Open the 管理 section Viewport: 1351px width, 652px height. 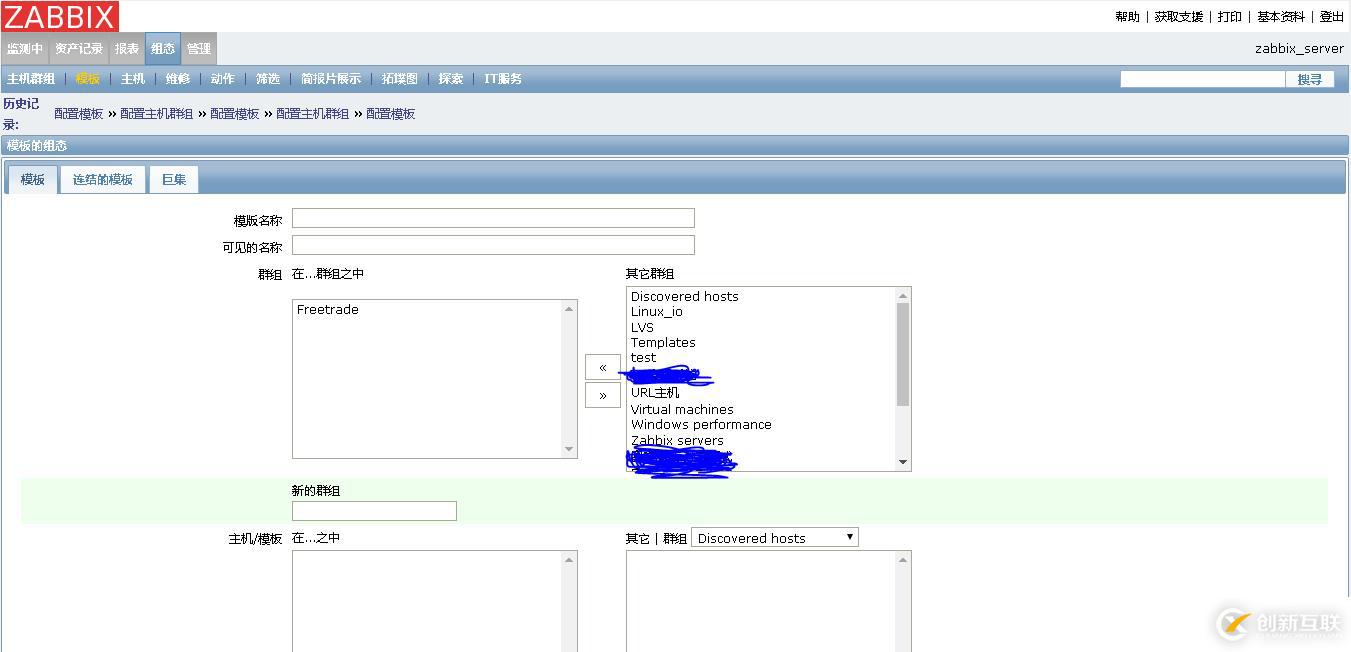(x=198, y=47)
